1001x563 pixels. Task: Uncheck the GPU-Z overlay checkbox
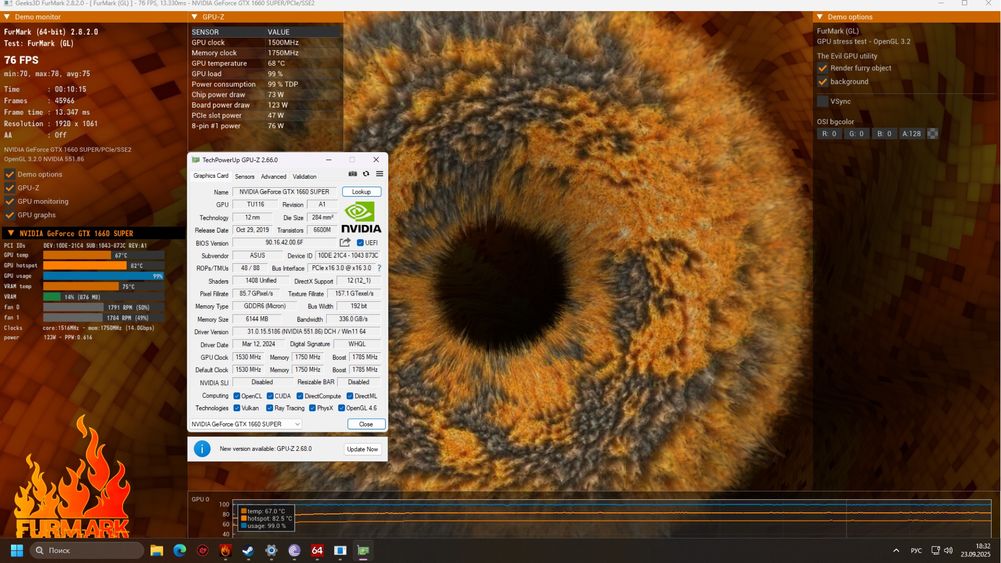tap(10, 188)
